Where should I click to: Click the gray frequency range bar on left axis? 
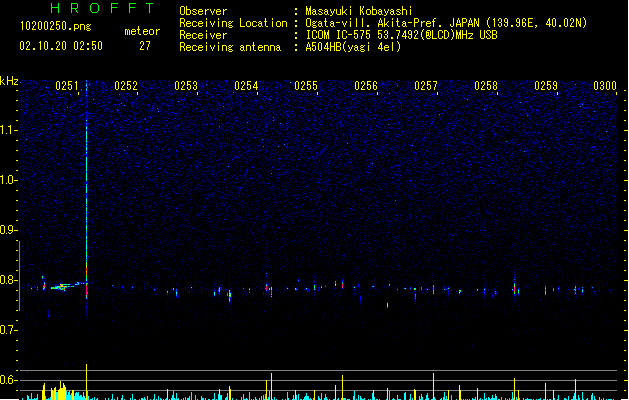click(20, 276)
